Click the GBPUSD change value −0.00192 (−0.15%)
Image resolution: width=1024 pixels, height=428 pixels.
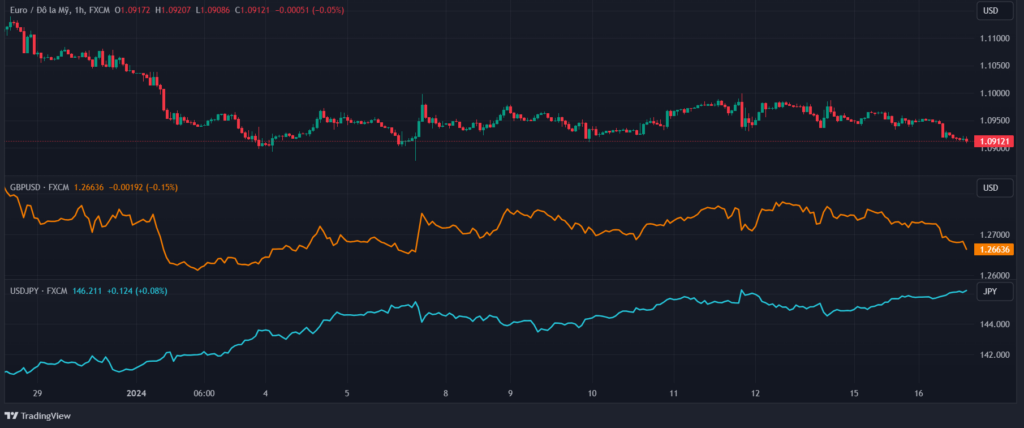[144, 187]
